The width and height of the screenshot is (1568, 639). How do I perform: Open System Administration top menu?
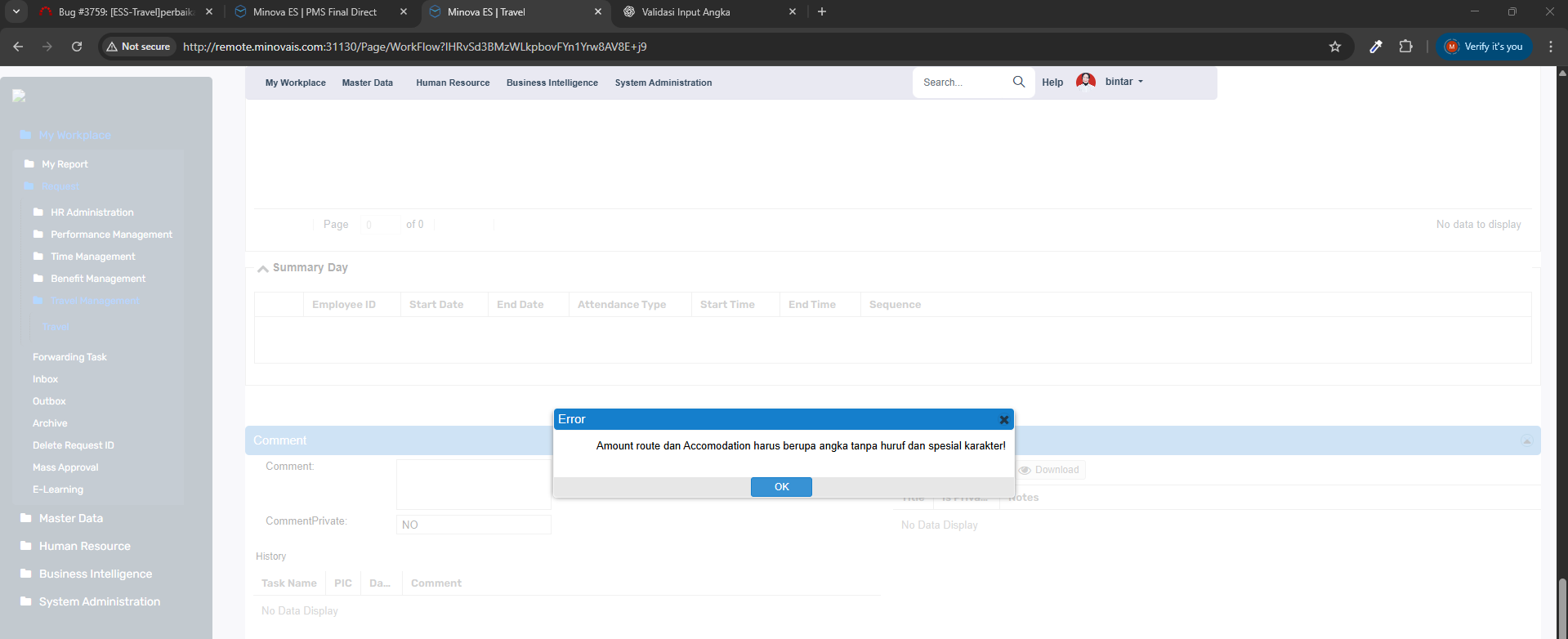[663, 83]
